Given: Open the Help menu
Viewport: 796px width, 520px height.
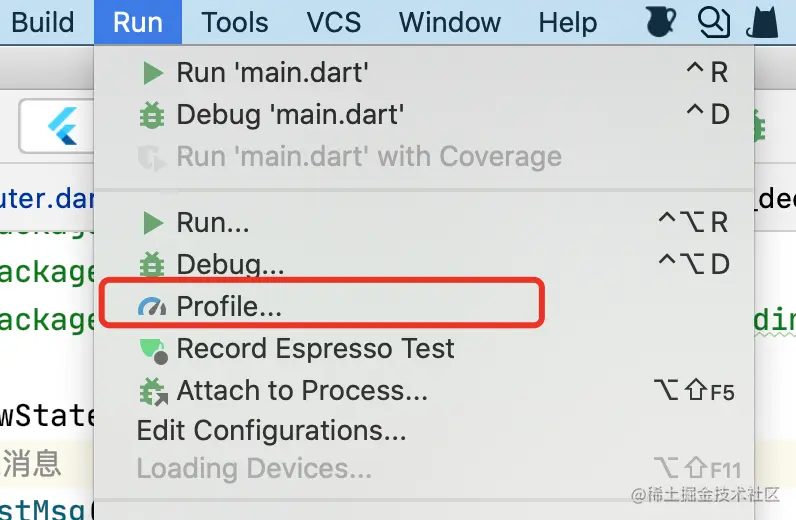Looking at the screenshot, I should click(x=567, y=22).
